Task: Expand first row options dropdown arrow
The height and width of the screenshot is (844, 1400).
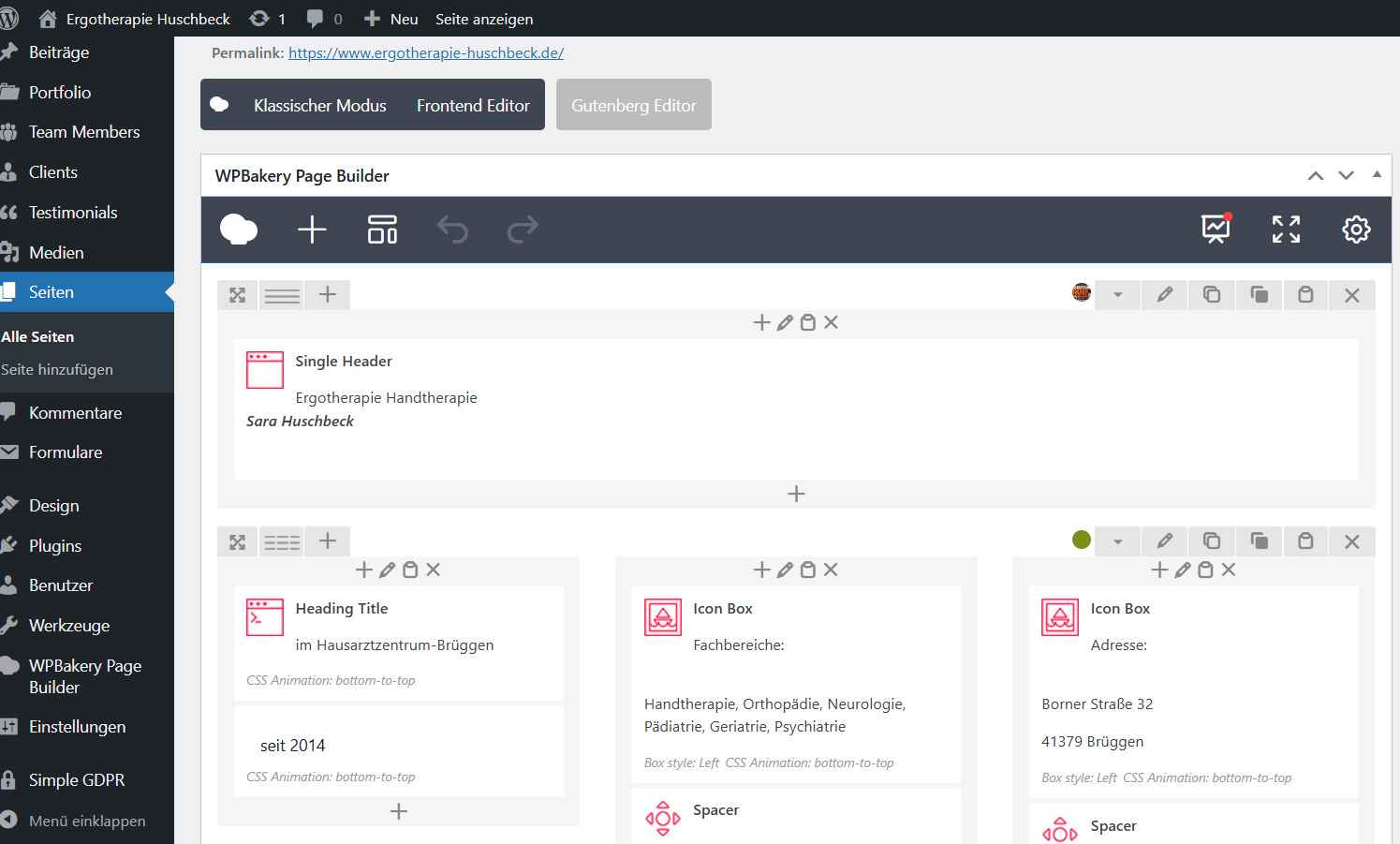Action: [1117, 295]
